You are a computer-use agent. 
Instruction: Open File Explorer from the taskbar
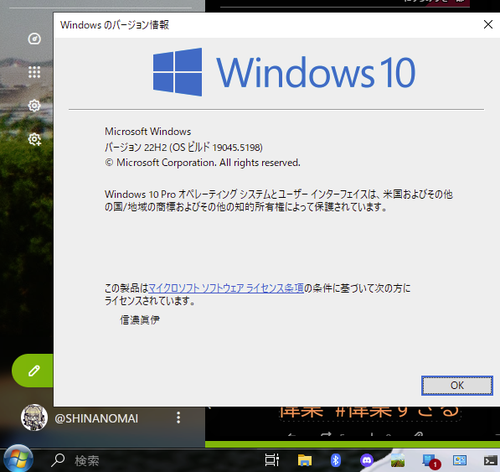coord(304,460)
